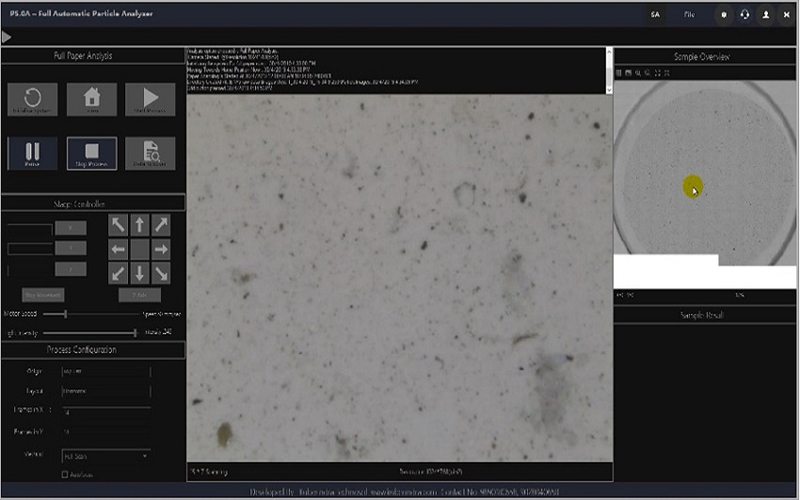Click the log panel scrollbar down arrow

[x=609, y=90]
